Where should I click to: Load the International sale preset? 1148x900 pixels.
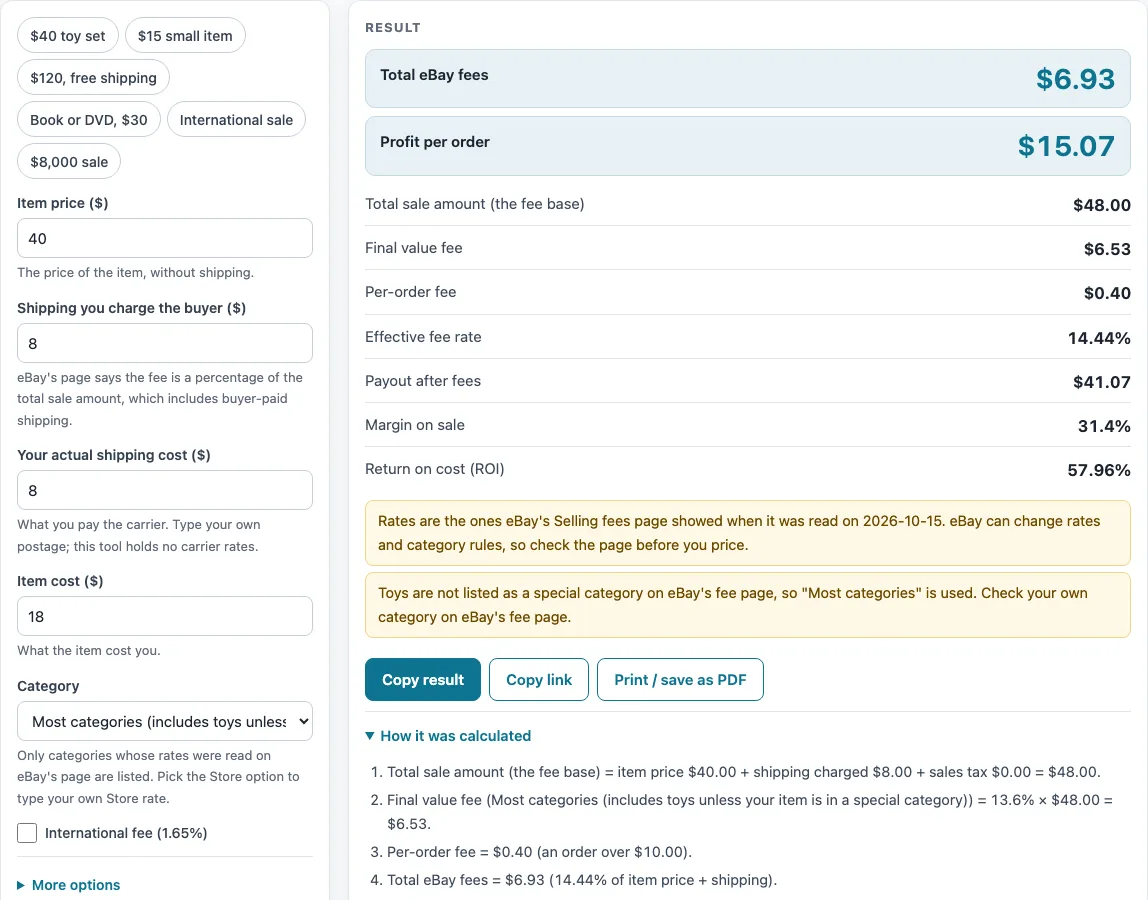[x=236, y=119]
